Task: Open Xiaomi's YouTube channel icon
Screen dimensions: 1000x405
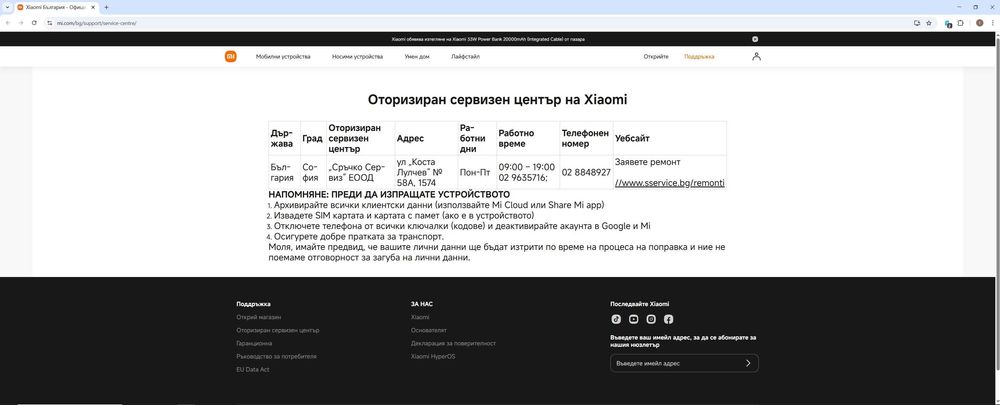Action: 633,319
